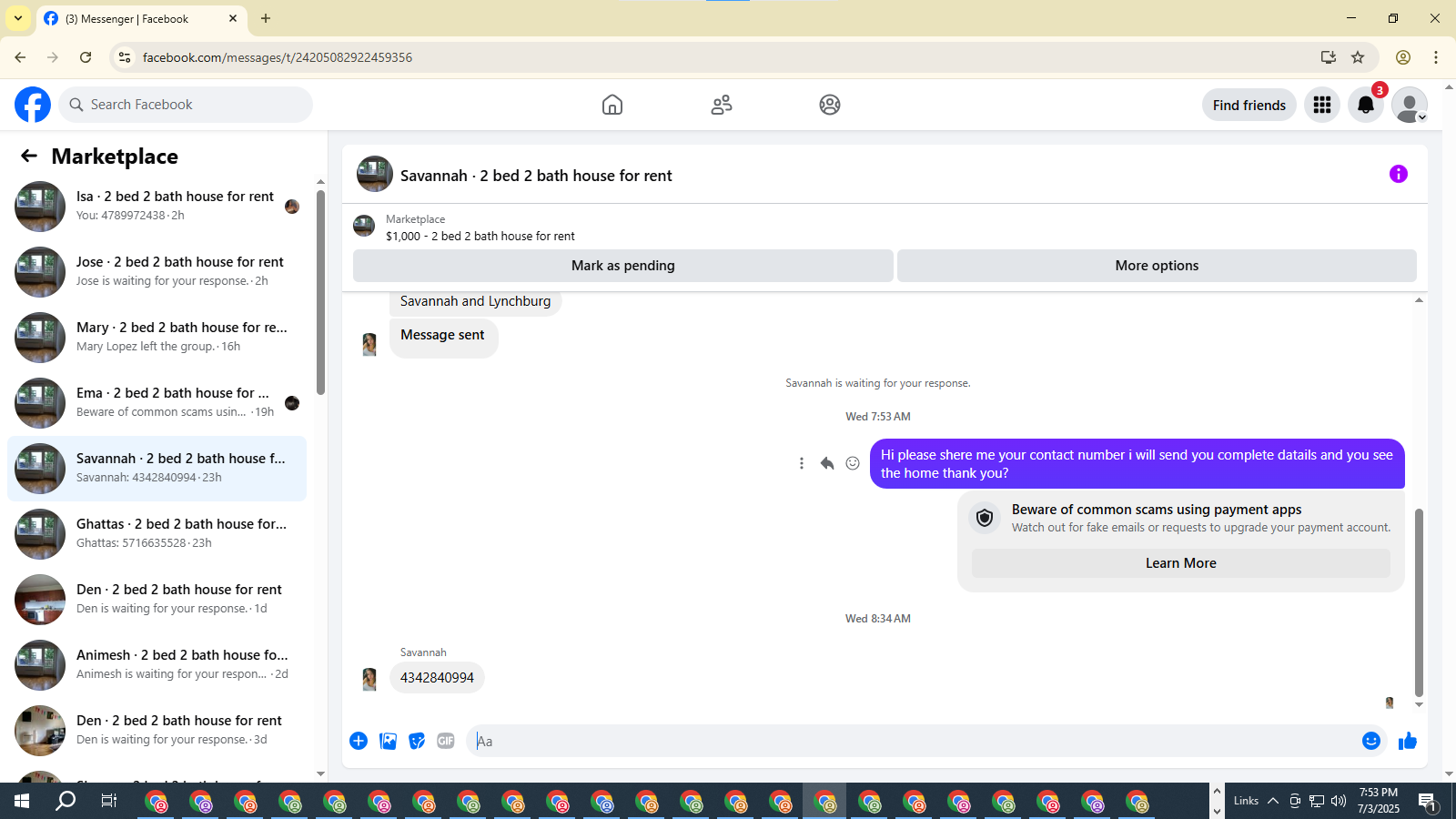This screenshot has width=1456, height=819.
Task: Open the emoji picker in message box
Action: (1371, 741)
